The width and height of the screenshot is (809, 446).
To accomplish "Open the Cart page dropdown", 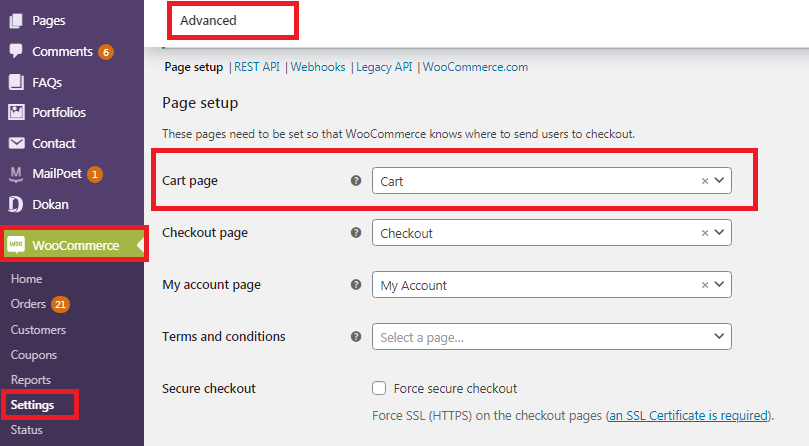I will [x=552, y=181].
